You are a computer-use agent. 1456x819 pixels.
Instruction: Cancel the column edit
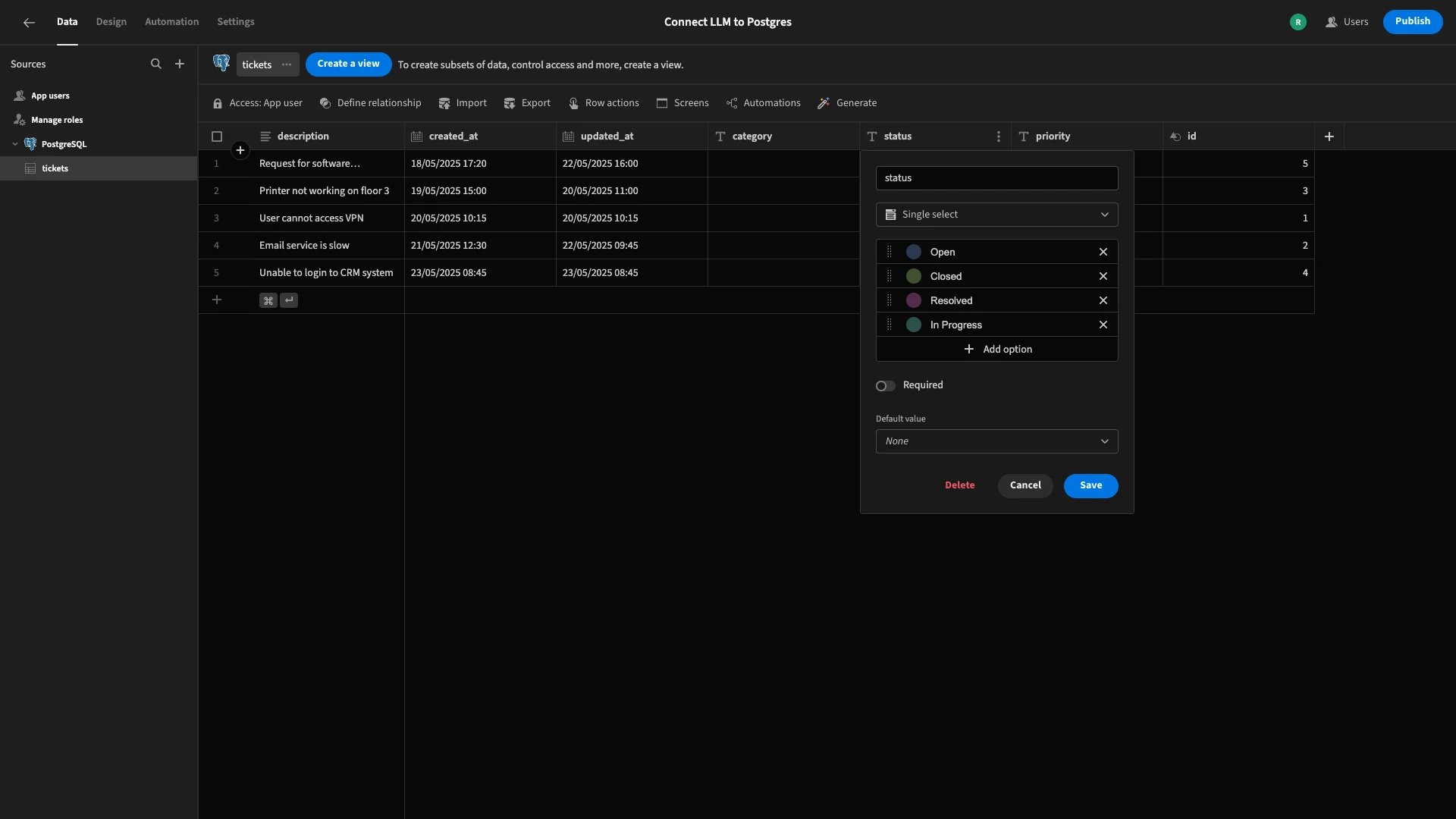pos(1025,486)
